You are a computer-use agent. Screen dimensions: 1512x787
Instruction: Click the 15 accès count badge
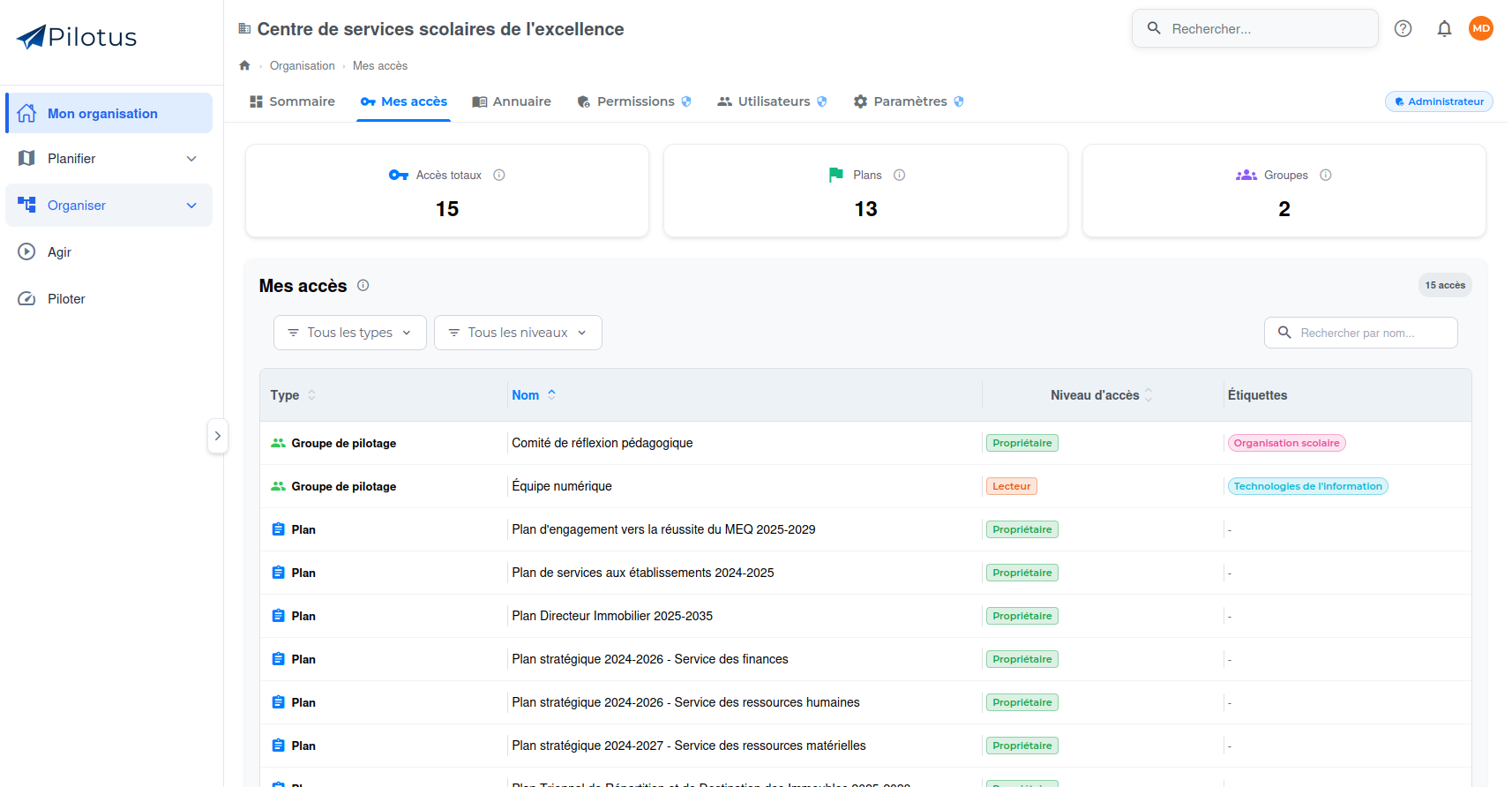click(x=1445, y=285)
